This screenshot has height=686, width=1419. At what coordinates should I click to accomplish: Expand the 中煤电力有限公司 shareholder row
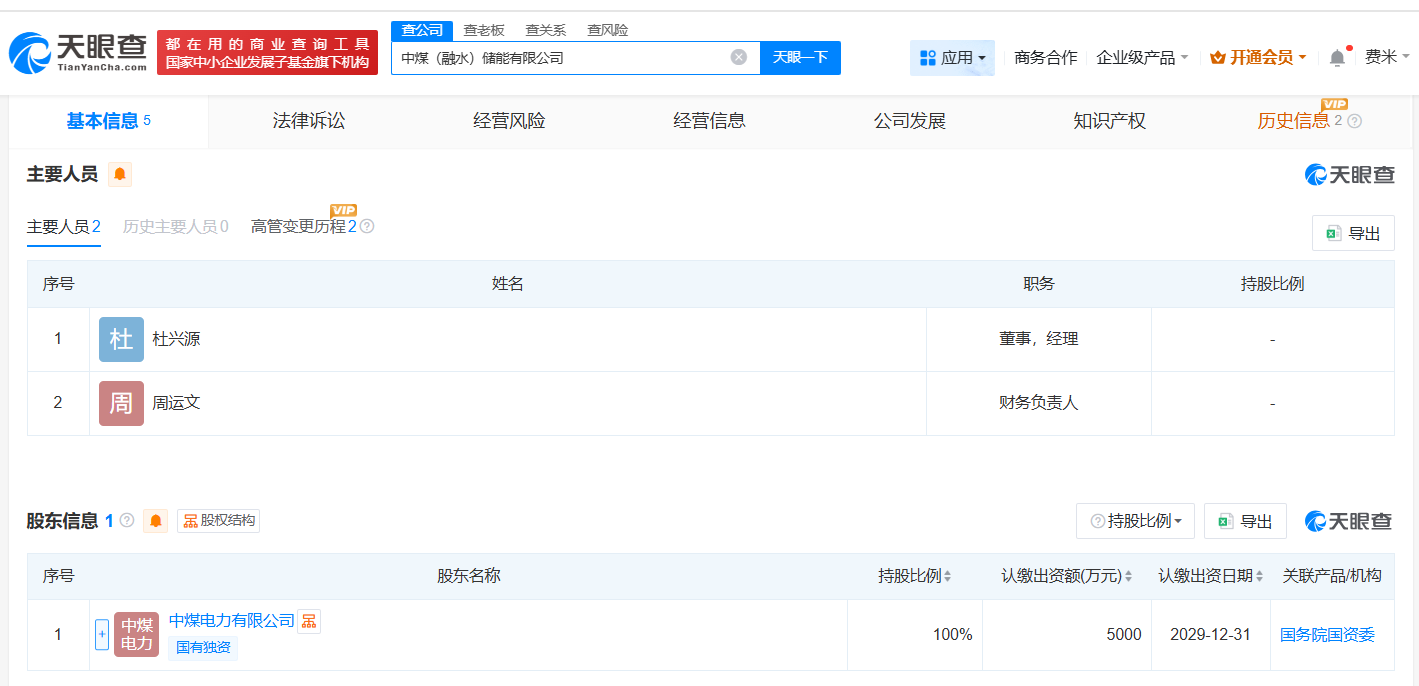point(102,634)
